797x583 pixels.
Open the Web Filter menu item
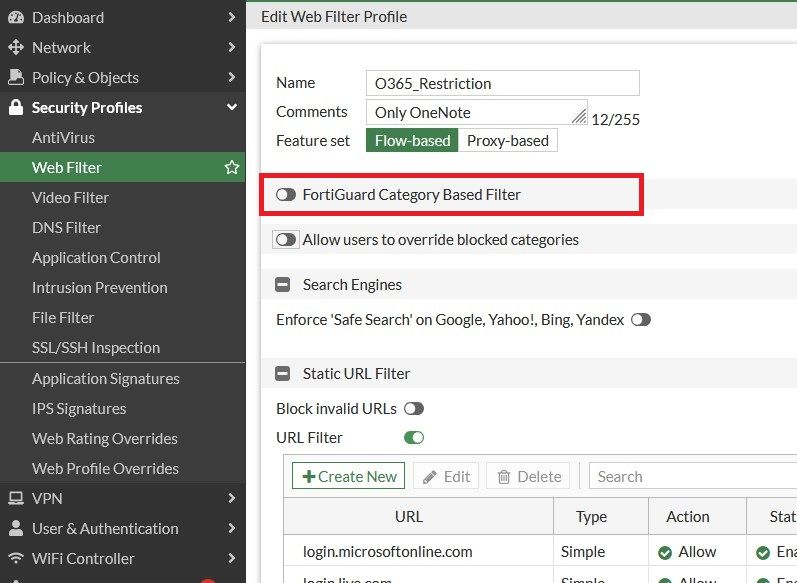[122, 167]
